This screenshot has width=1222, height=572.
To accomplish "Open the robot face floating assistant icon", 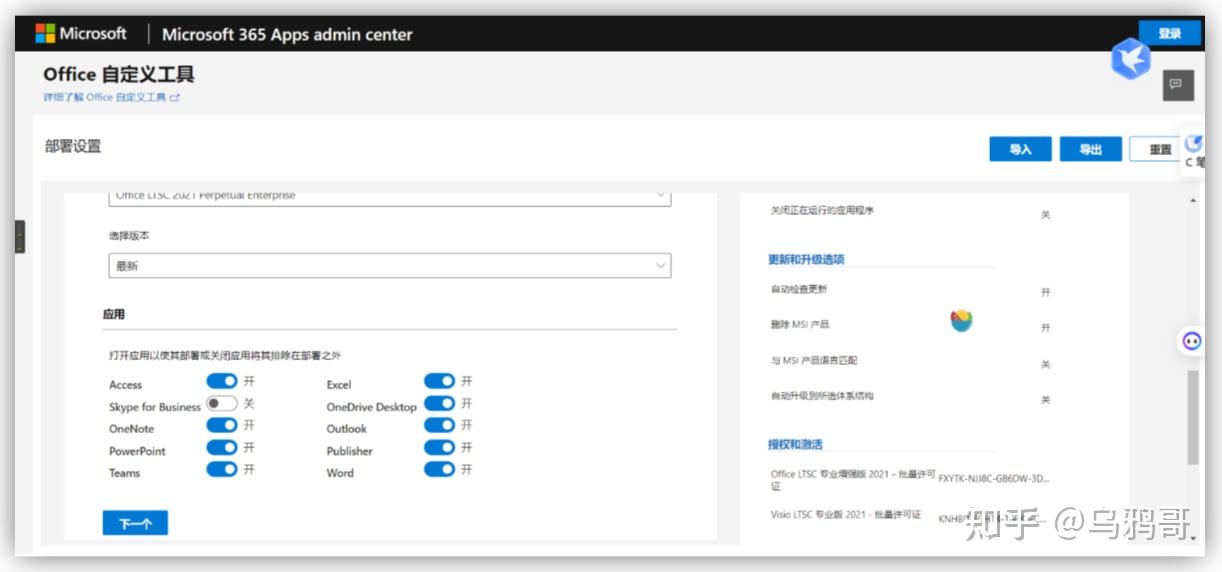I will pyautogui.click(x=1192, y=341).
